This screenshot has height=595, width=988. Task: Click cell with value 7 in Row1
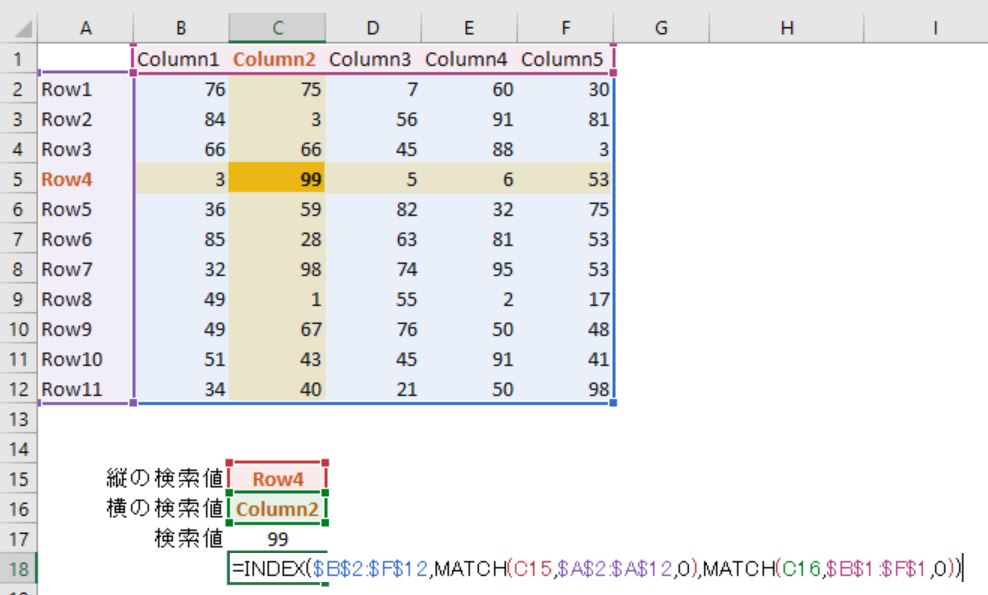click(x=373, y=90)
